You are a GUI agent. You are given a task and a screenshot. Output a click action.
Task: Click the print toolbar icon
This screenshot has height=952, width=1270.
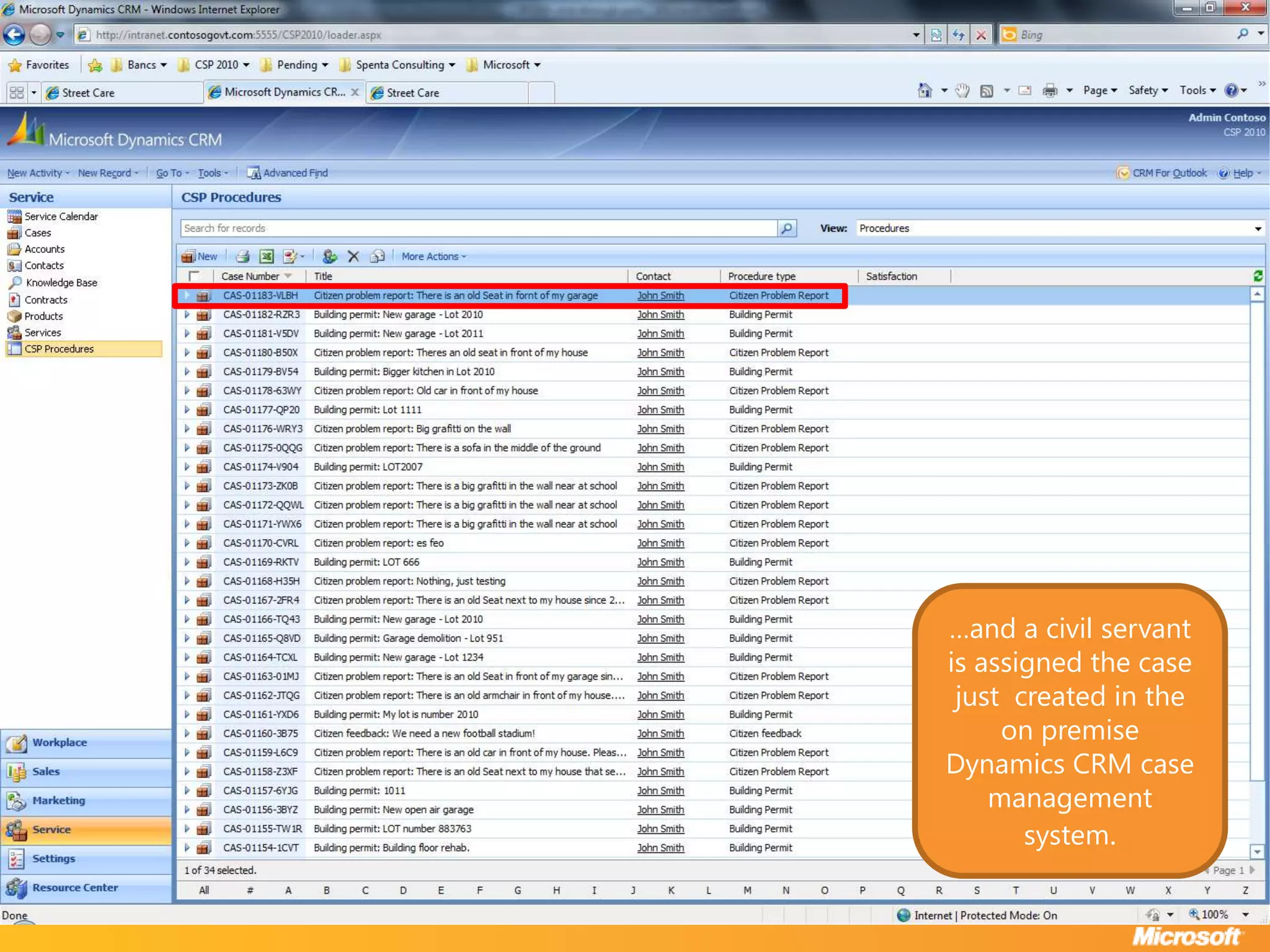[243, 256]
